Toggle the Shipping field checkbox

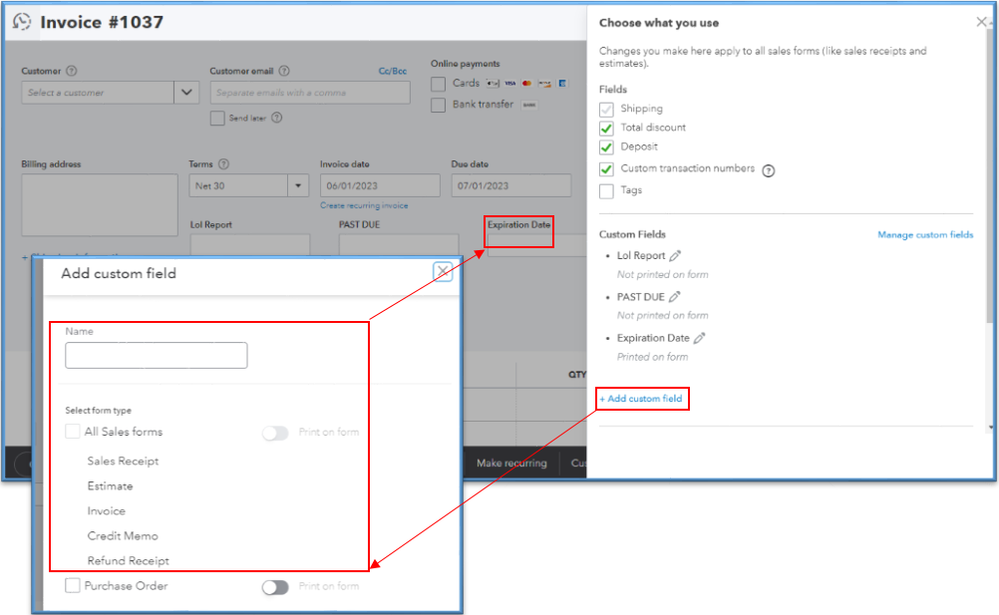pos(607,109)
